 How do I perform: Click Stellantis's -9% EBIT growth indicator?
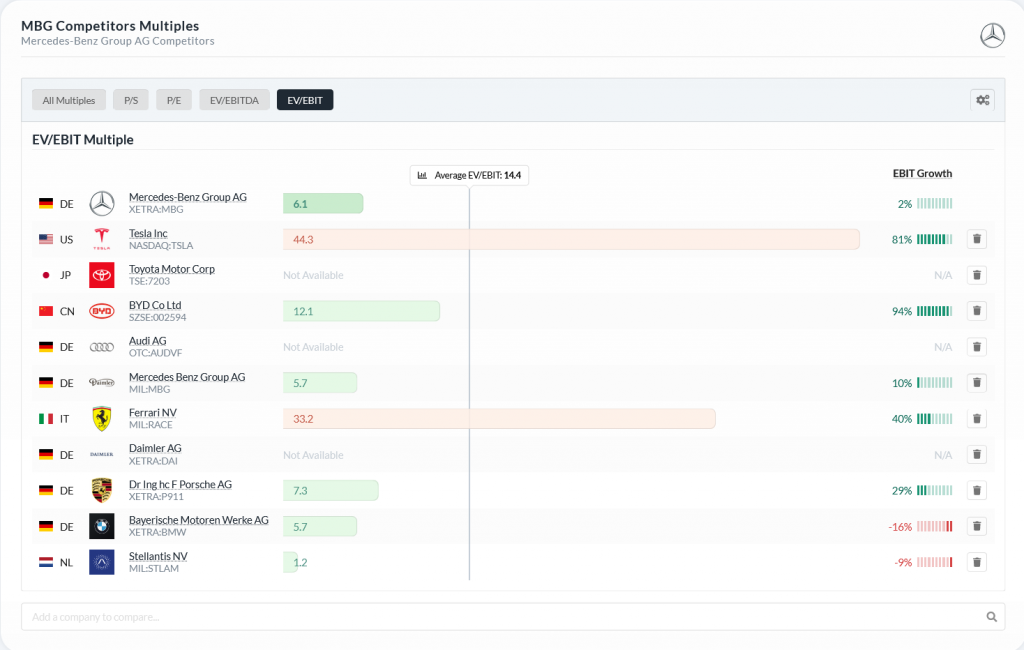923,562
